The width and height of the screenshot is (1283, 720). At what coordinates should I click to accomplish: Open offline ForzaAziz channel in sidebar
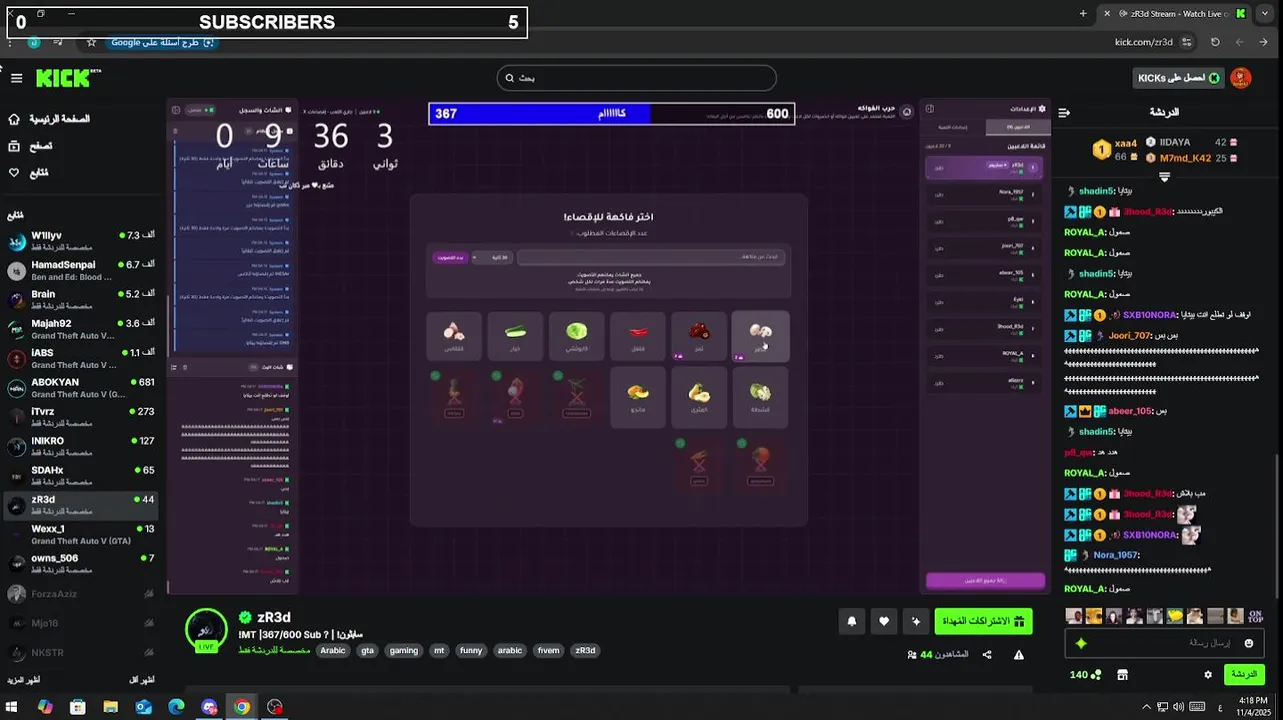80,593
